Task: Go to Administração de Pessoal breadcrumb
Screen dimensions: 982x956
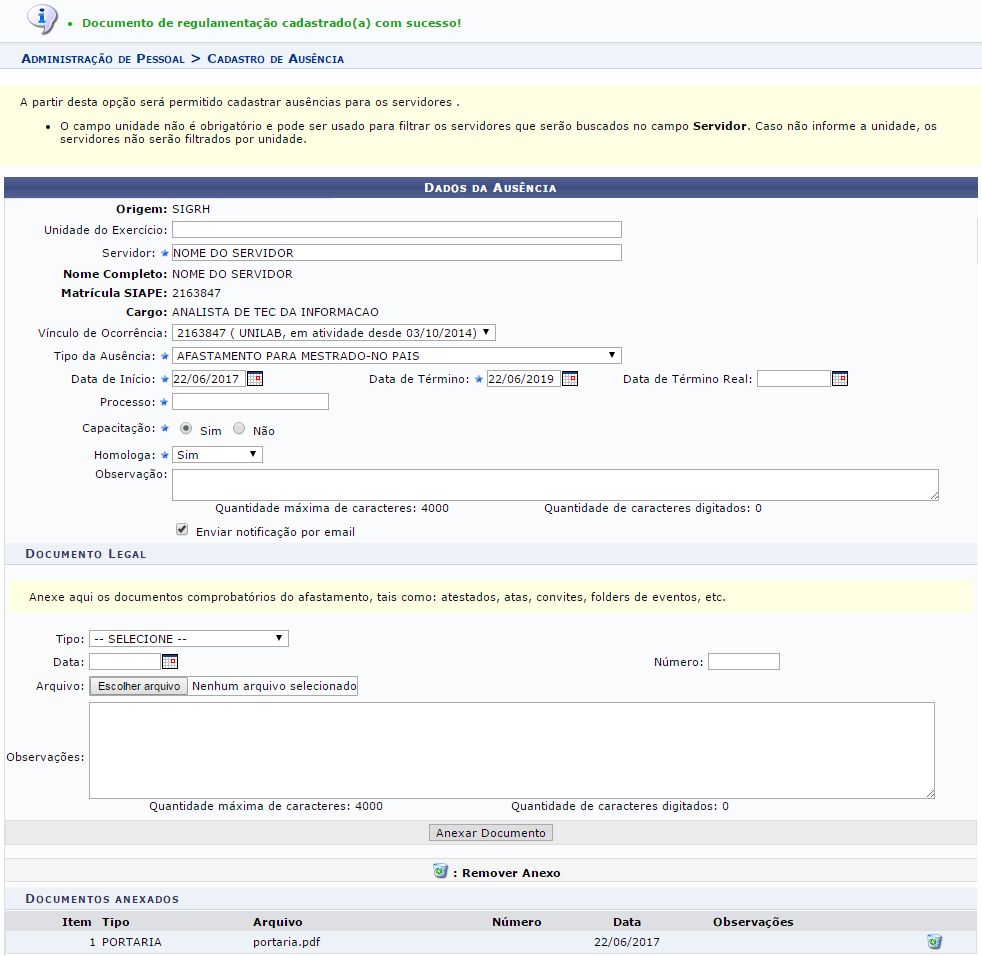Action: point(103,59)
